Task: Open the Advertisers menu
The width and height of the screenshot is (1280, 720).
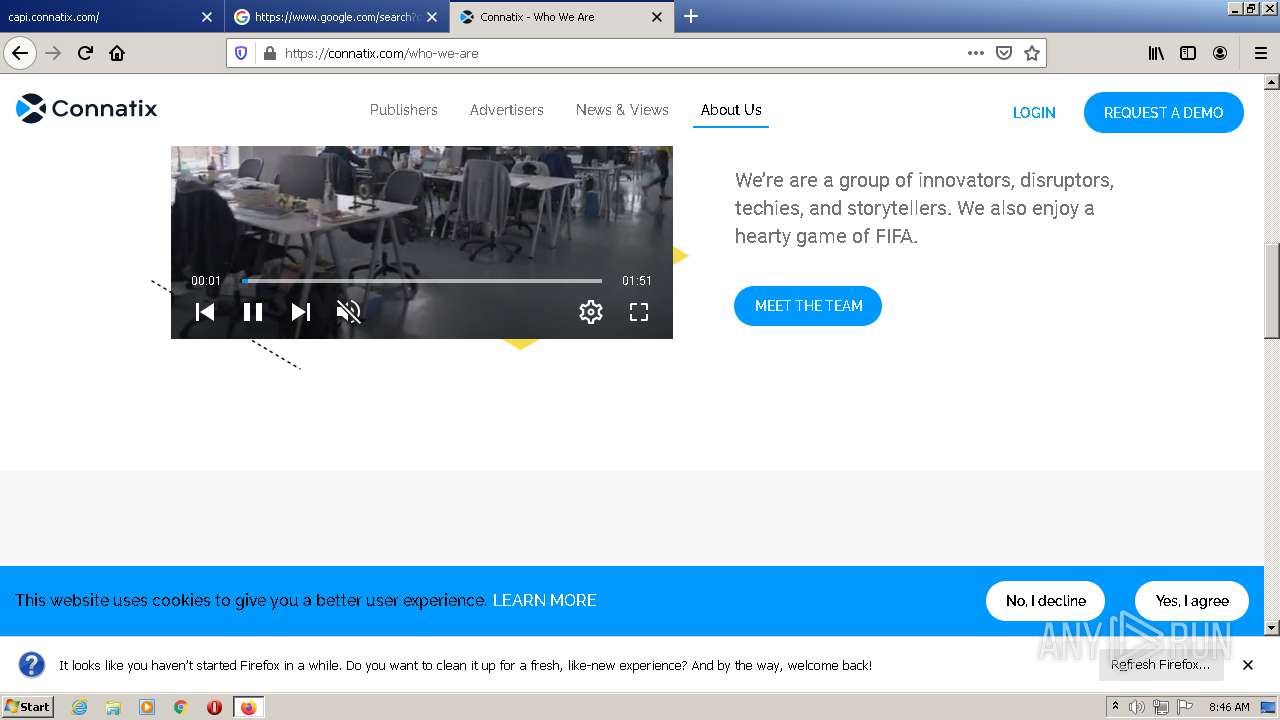Action: tap(507, 110)
